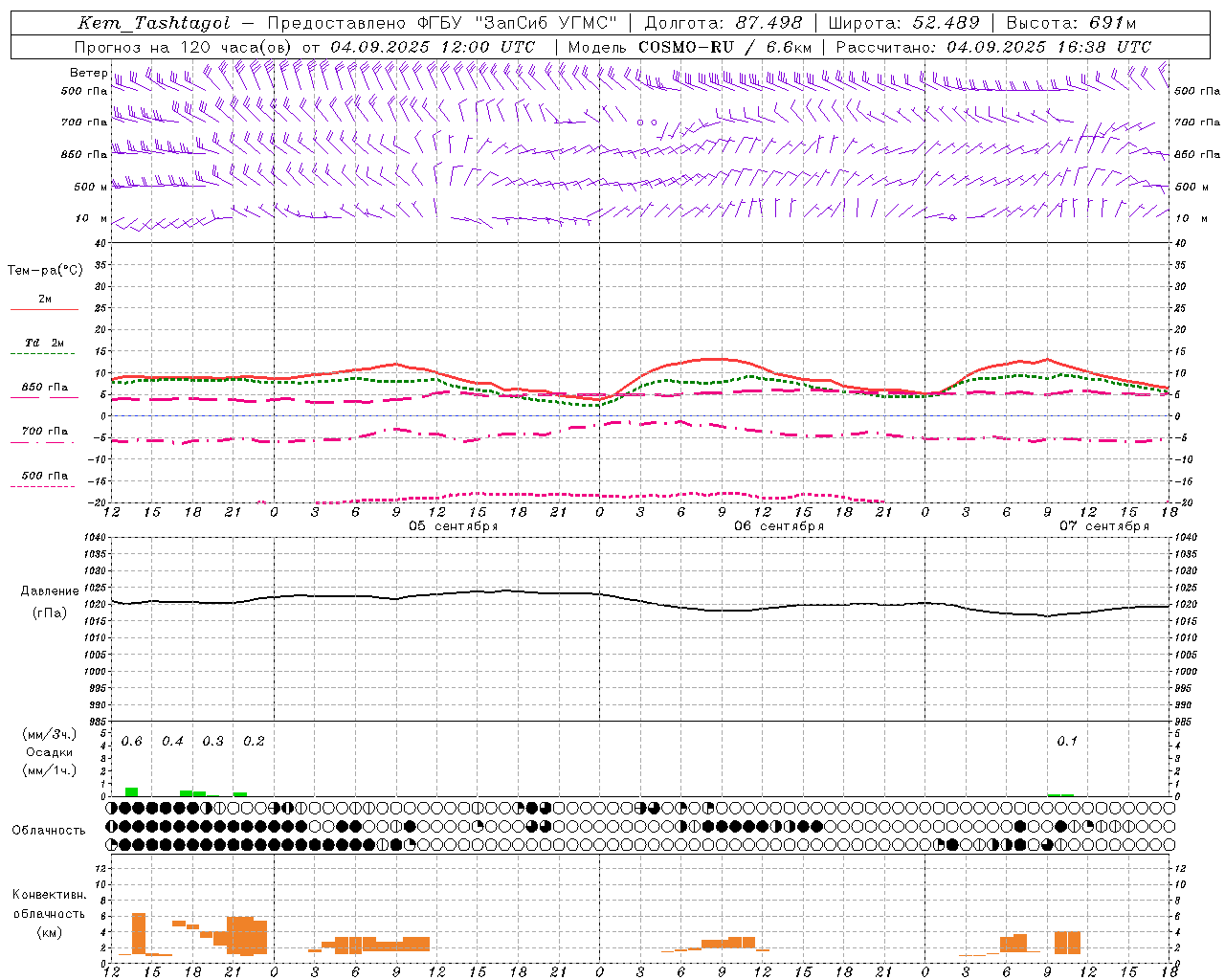The image size is (1225, 980).
Task: Click the 06 сентября date label
Action: coord(778,526)
